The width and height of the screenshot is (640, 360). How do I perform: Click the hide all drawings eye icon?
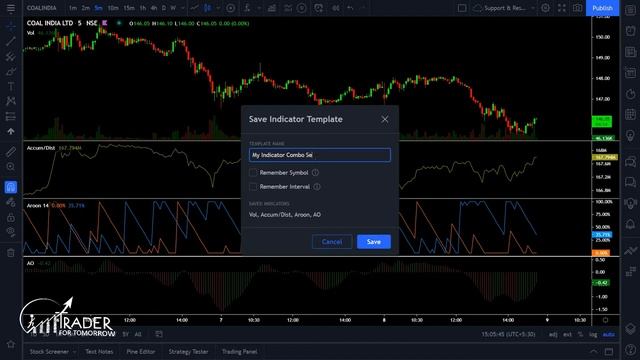click(11, 232)
